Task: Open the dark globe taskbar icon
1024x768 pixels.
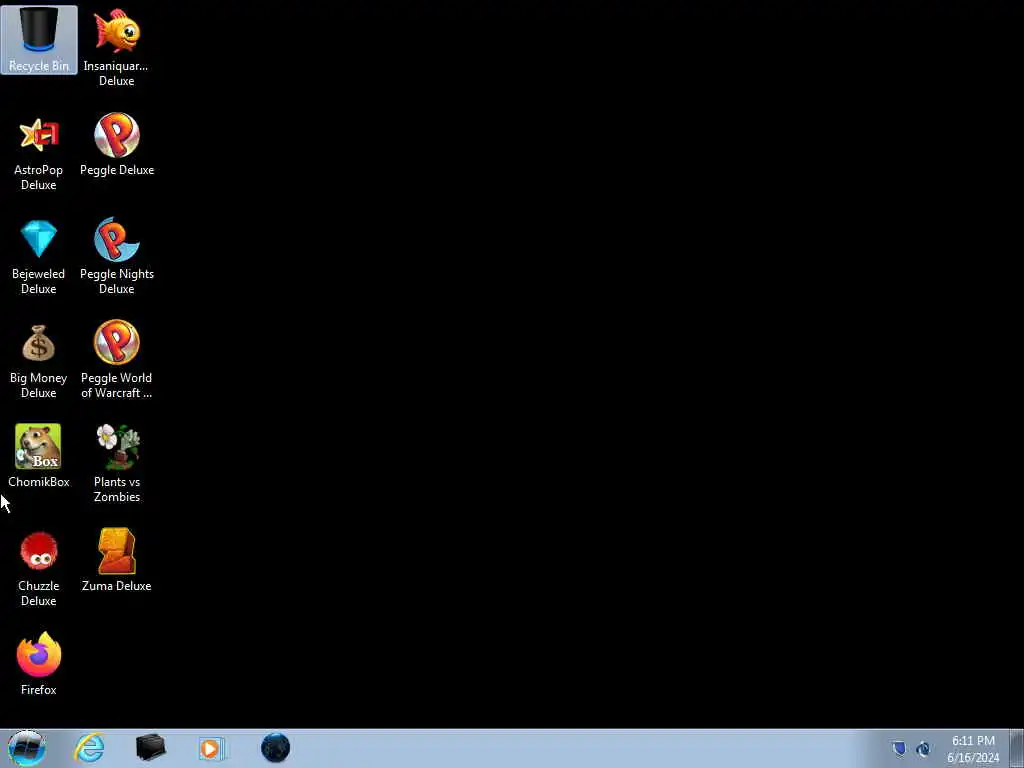Action: [276, 748]
